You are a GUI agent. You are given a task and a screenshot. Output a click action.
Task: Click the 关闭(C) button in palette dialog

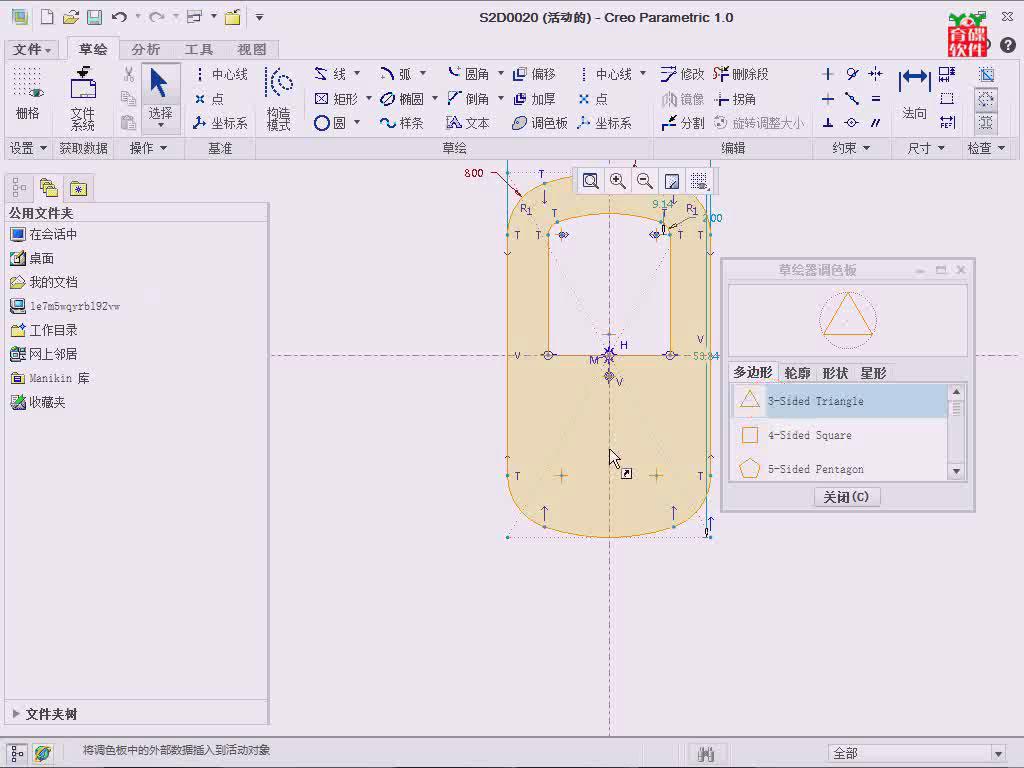click(x=846, y=497)
